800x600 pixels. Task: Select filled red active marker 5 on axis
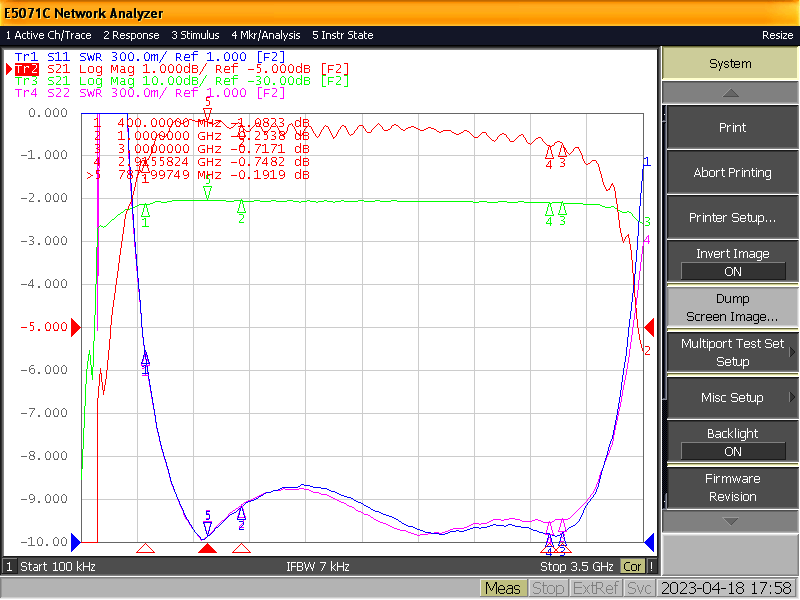pos(207,548)
